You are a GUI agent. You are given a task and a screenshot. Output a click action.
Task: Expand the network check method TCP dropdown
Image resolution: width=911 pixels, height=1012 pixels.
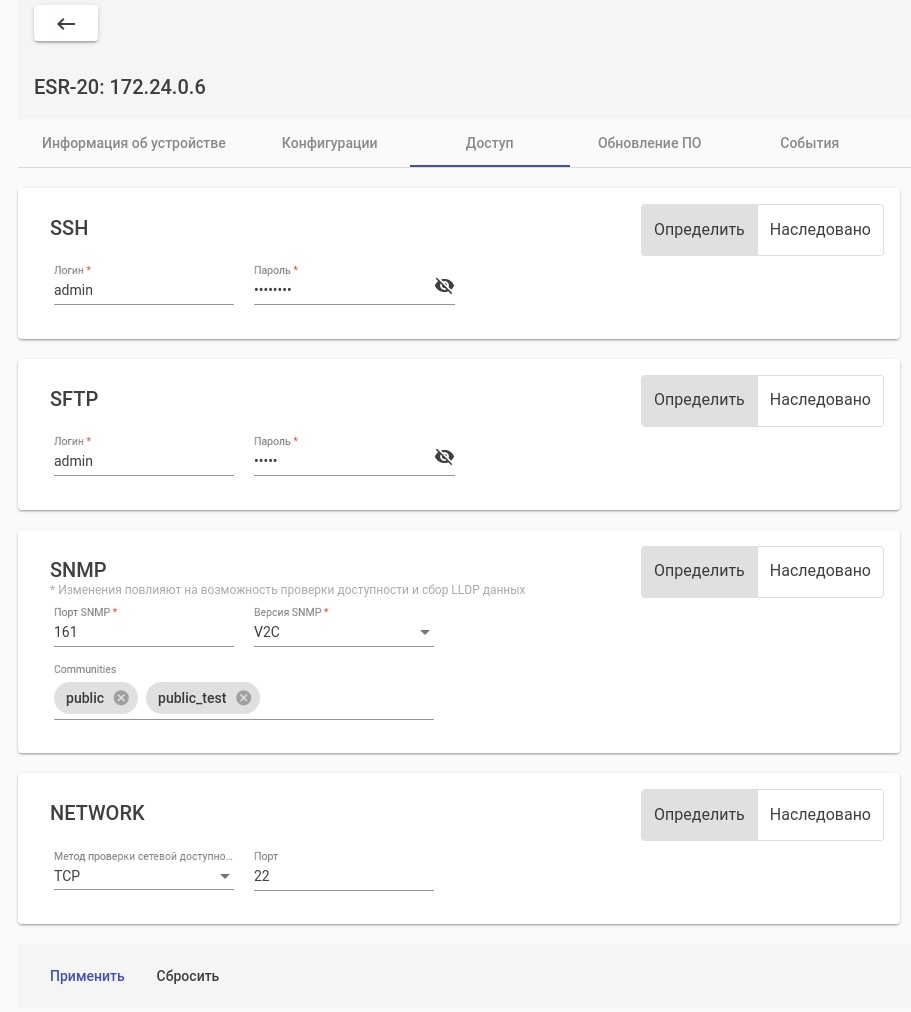(143, 876)
